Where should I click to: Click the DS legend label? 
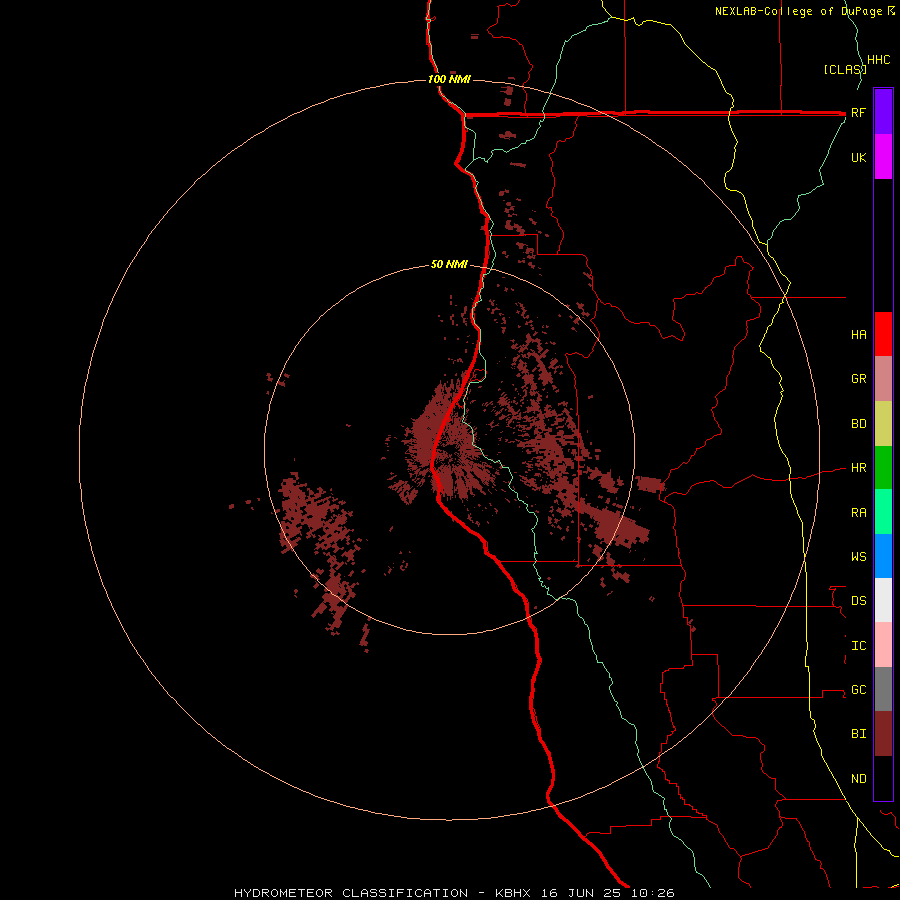coord(858,601)
